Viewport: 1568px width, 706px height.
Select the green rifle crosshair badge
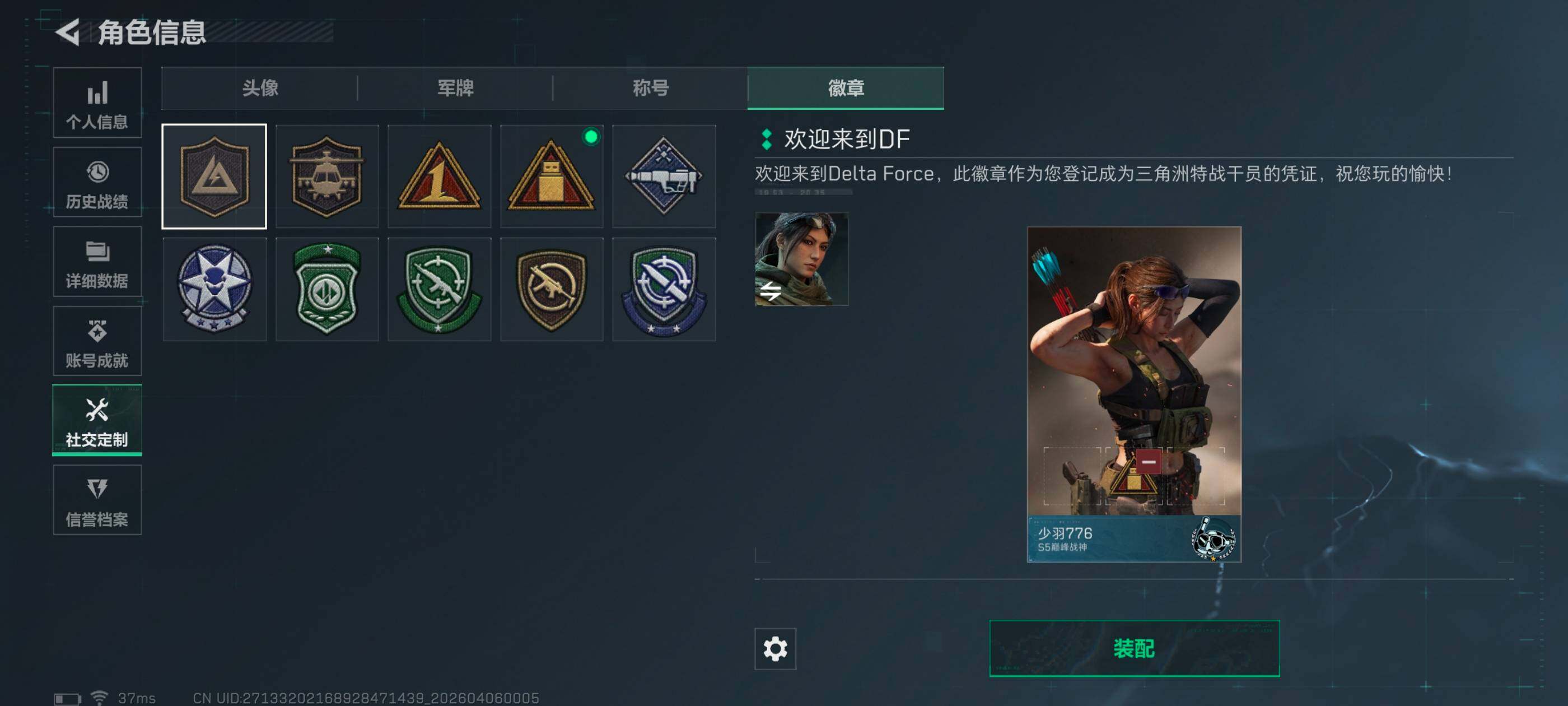439,289
